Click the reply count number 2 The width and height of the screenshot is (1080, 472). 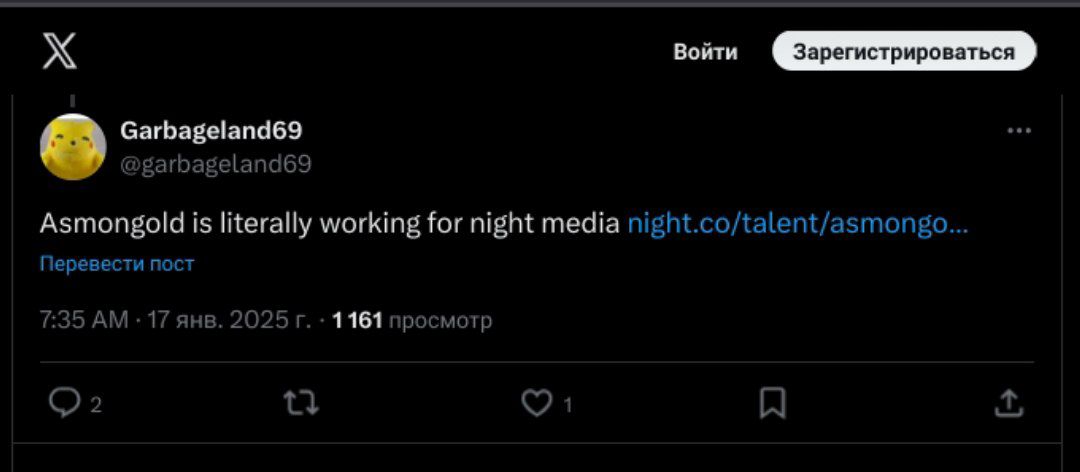(x=96, y=405)
